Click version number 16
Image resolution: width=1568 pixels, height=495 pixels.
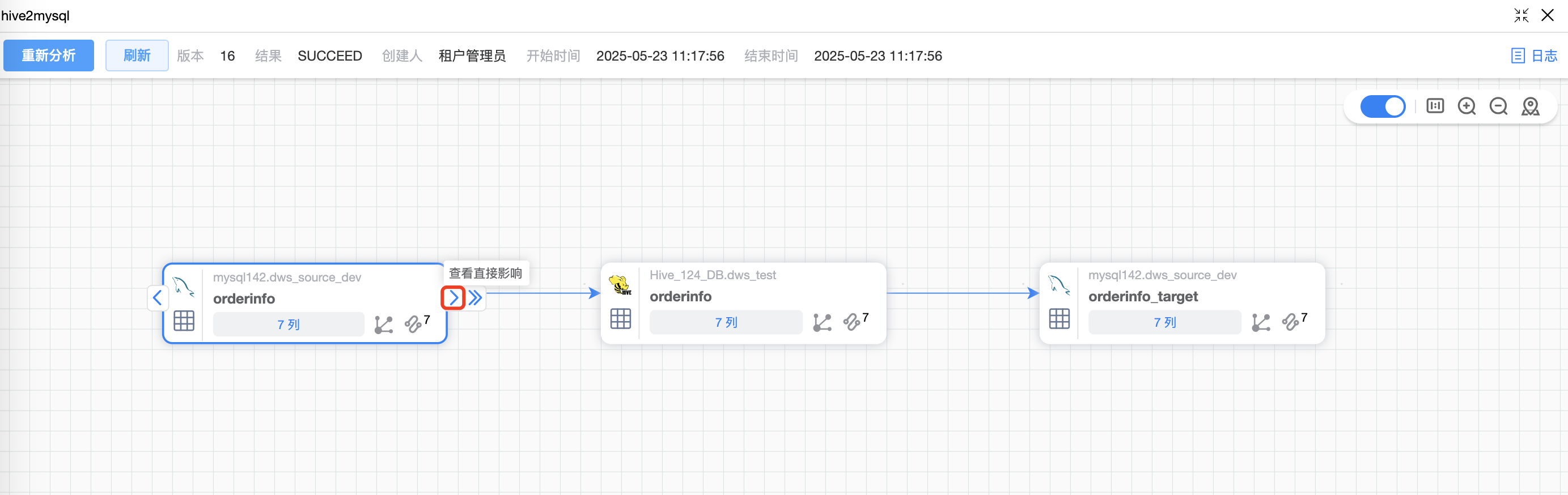pyautogui.click(x=227, y=56)
